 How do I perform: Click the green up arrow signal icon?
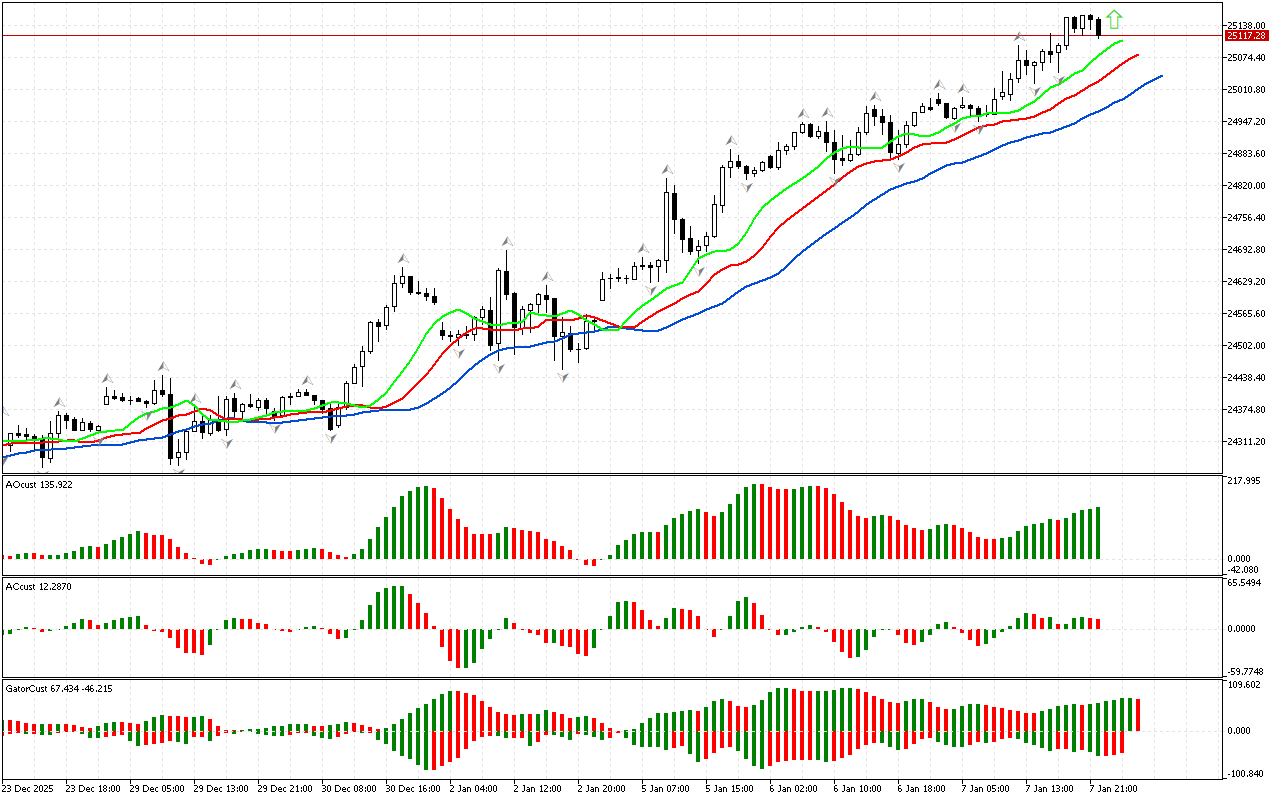pos(1114,19)
